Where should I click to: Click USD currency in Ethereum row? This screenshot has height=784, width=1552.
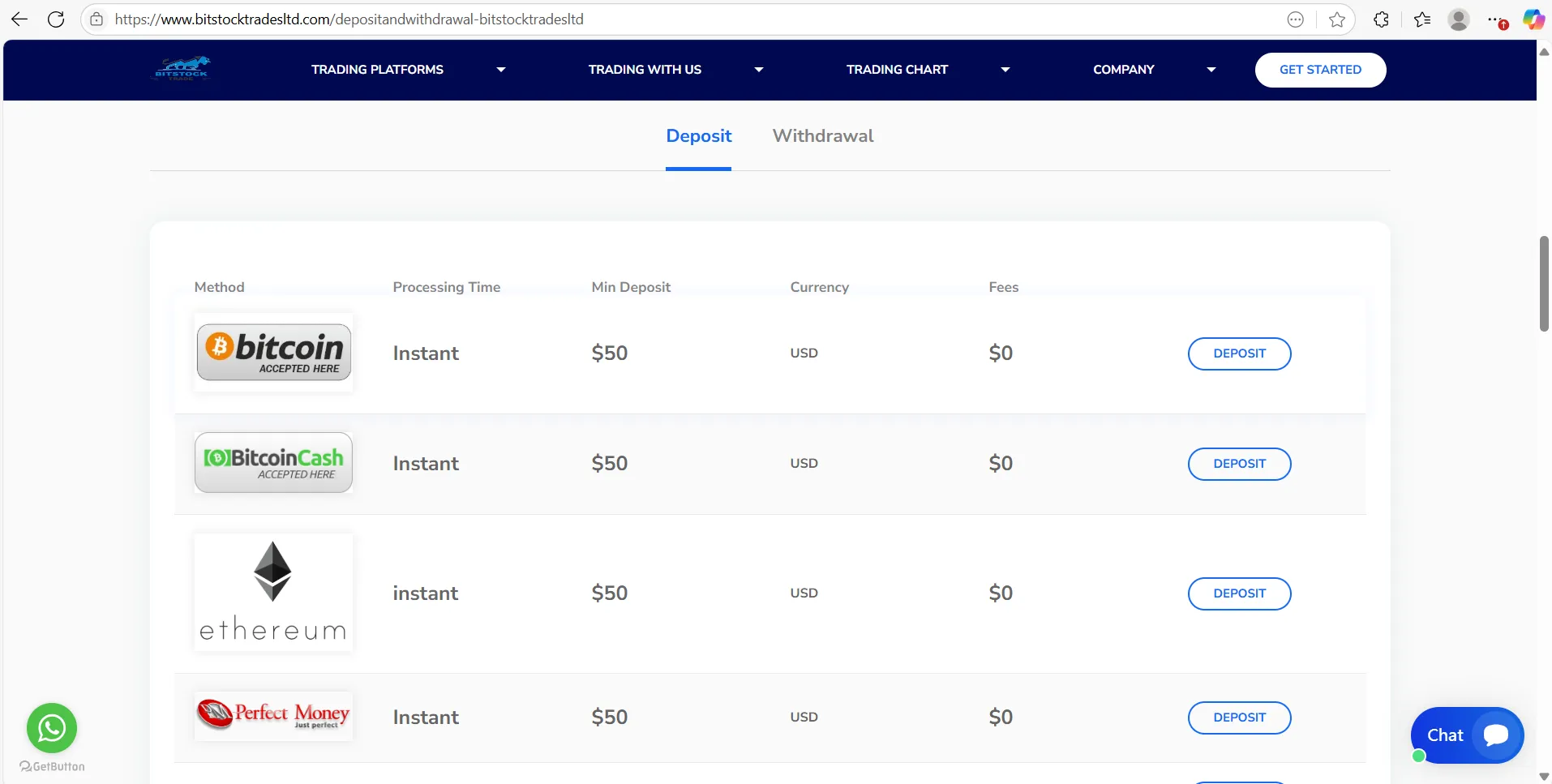coord(804,593)
